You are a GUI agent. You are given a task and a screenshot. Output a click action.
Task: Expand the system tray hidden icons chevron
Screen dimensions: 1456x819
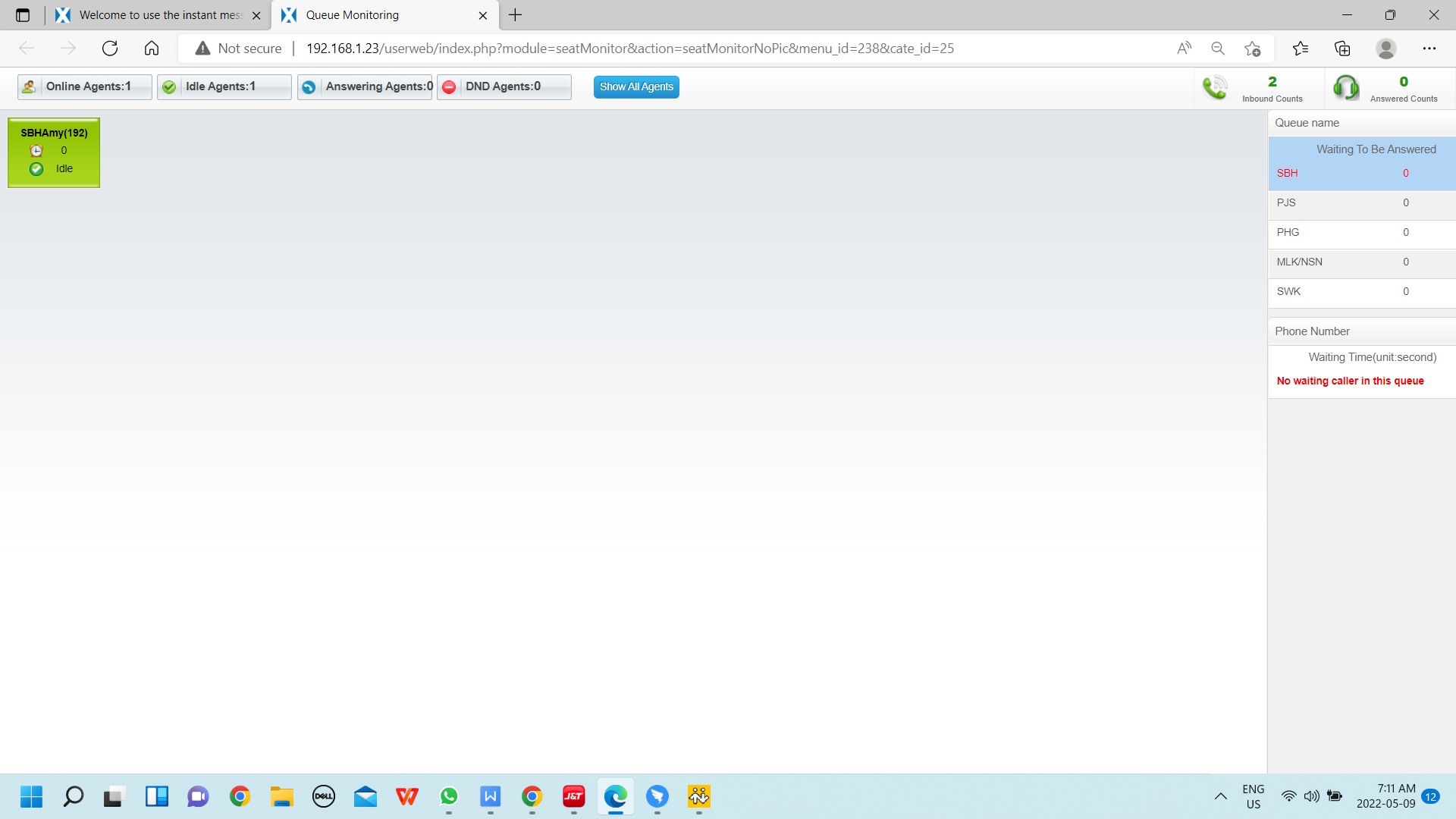pyautogui.click(x=1220, y=796)
